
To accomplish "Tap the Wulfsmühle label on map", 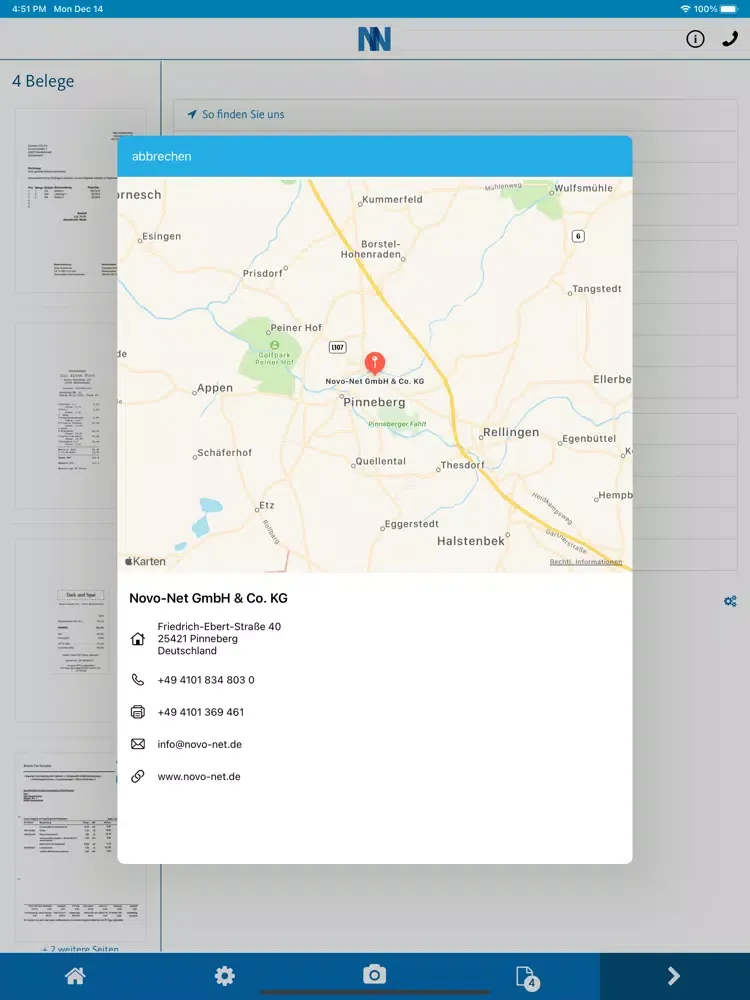I will (x=583, y=188).
